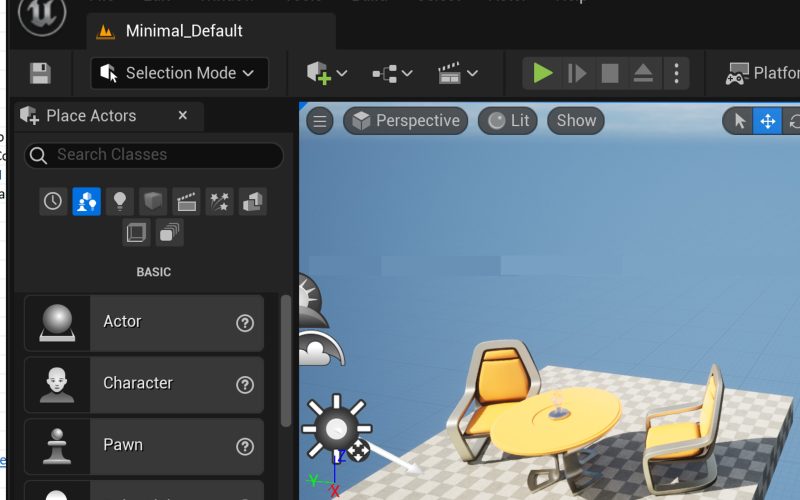Viewport: 800px width, 500px height.
Task: Click the add content cube-plus icon
Action: 318,73
